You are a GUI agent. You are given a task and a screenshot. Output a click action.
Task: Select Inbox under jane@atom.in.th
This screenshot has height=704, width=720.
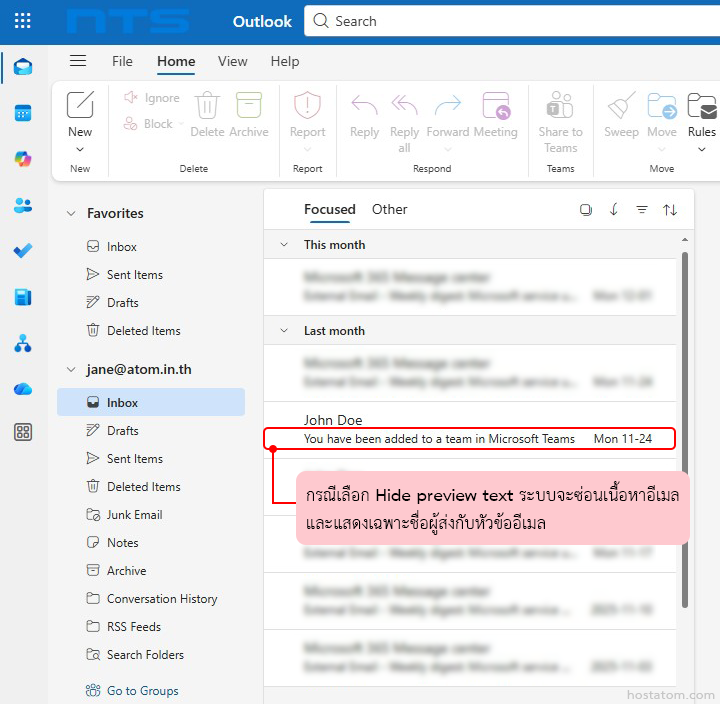151,402
